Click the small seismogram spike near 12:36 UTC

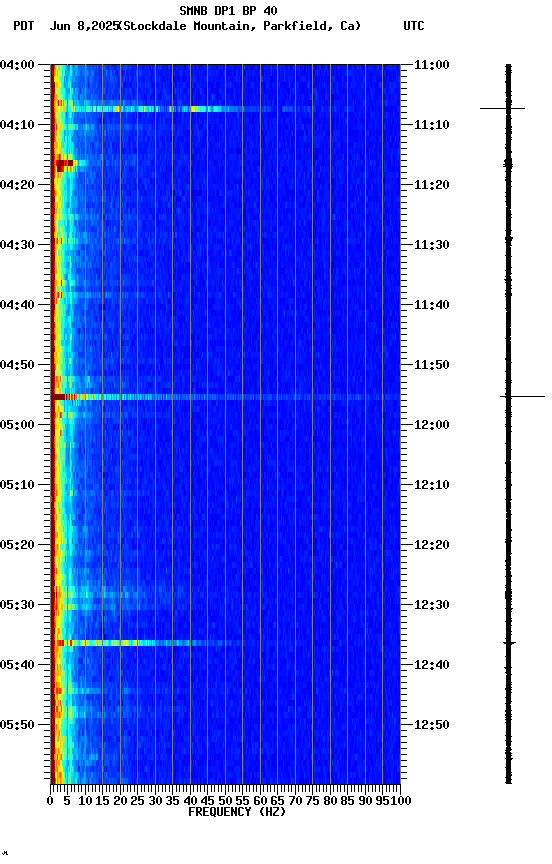click(x=509, y=643)
